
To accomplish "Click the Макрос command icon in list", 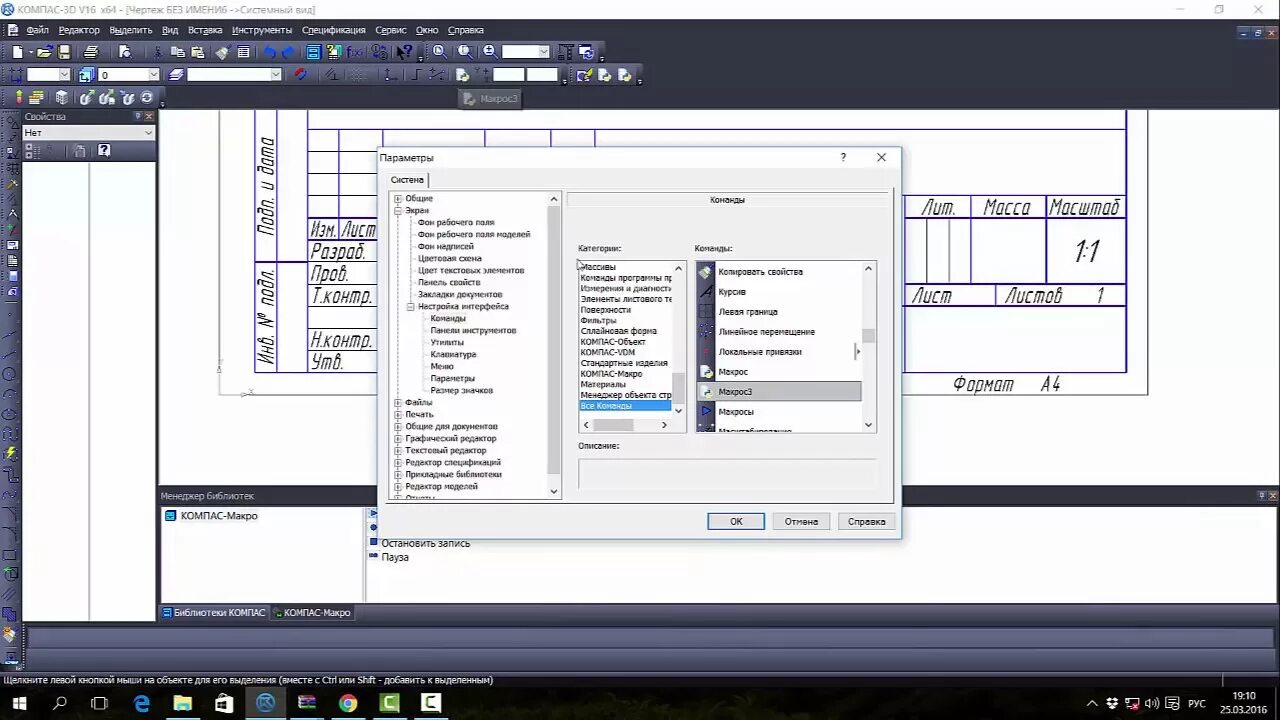I will click(x=706, y=372).
